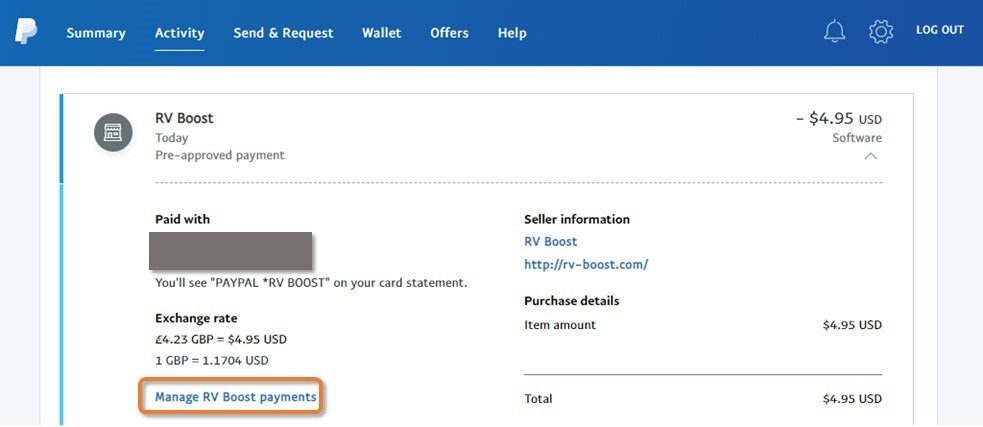
Task: Click the LOG OUT button
Action: pyautogui.click(x=940, y=30)
